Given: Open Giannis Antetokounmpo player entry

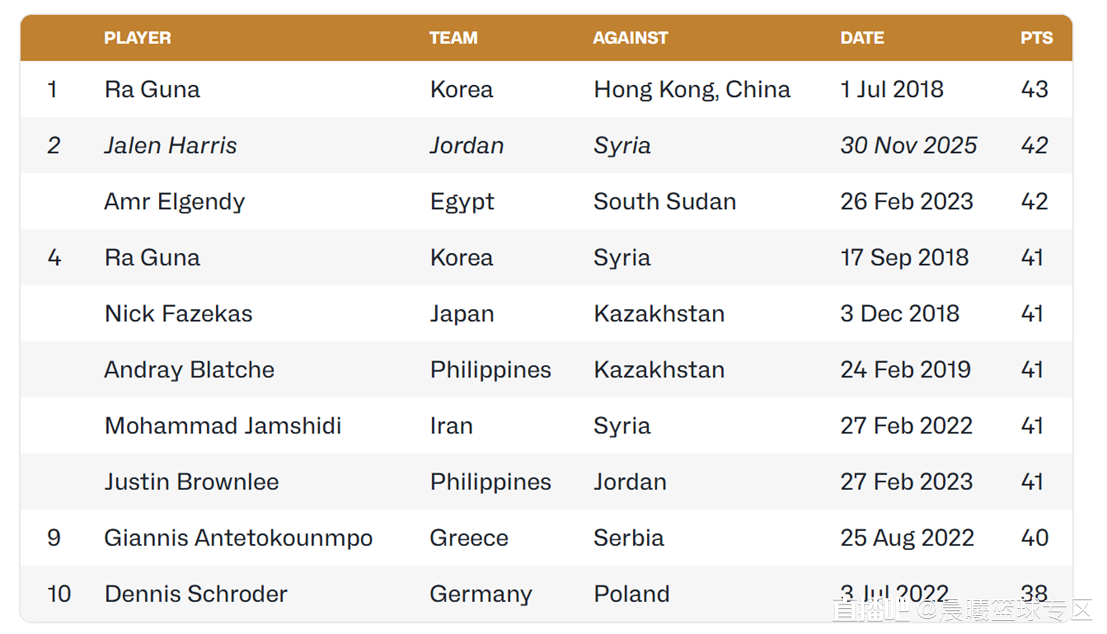Looking at the screenshot, I should 238,538.
